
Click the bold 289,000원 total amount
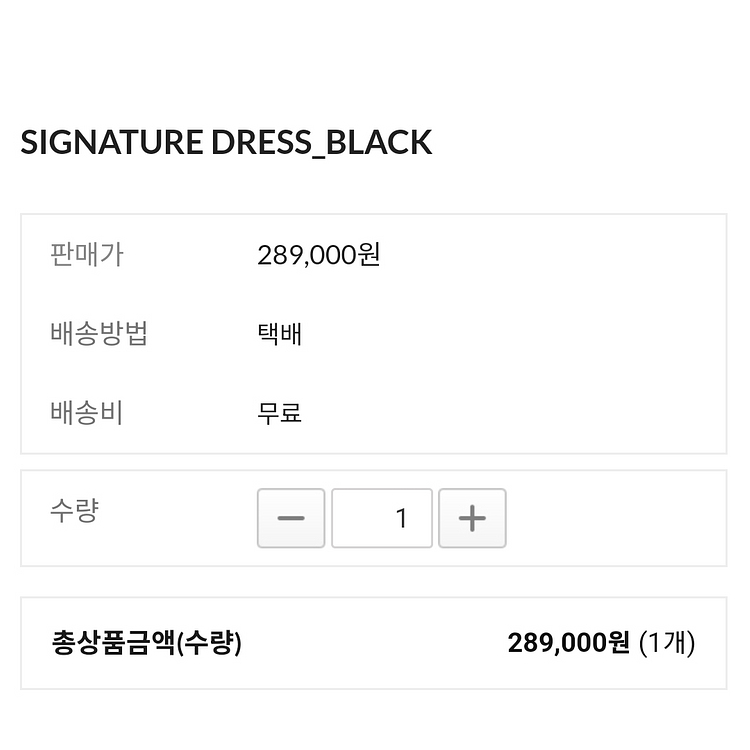(x=569, y=642)
